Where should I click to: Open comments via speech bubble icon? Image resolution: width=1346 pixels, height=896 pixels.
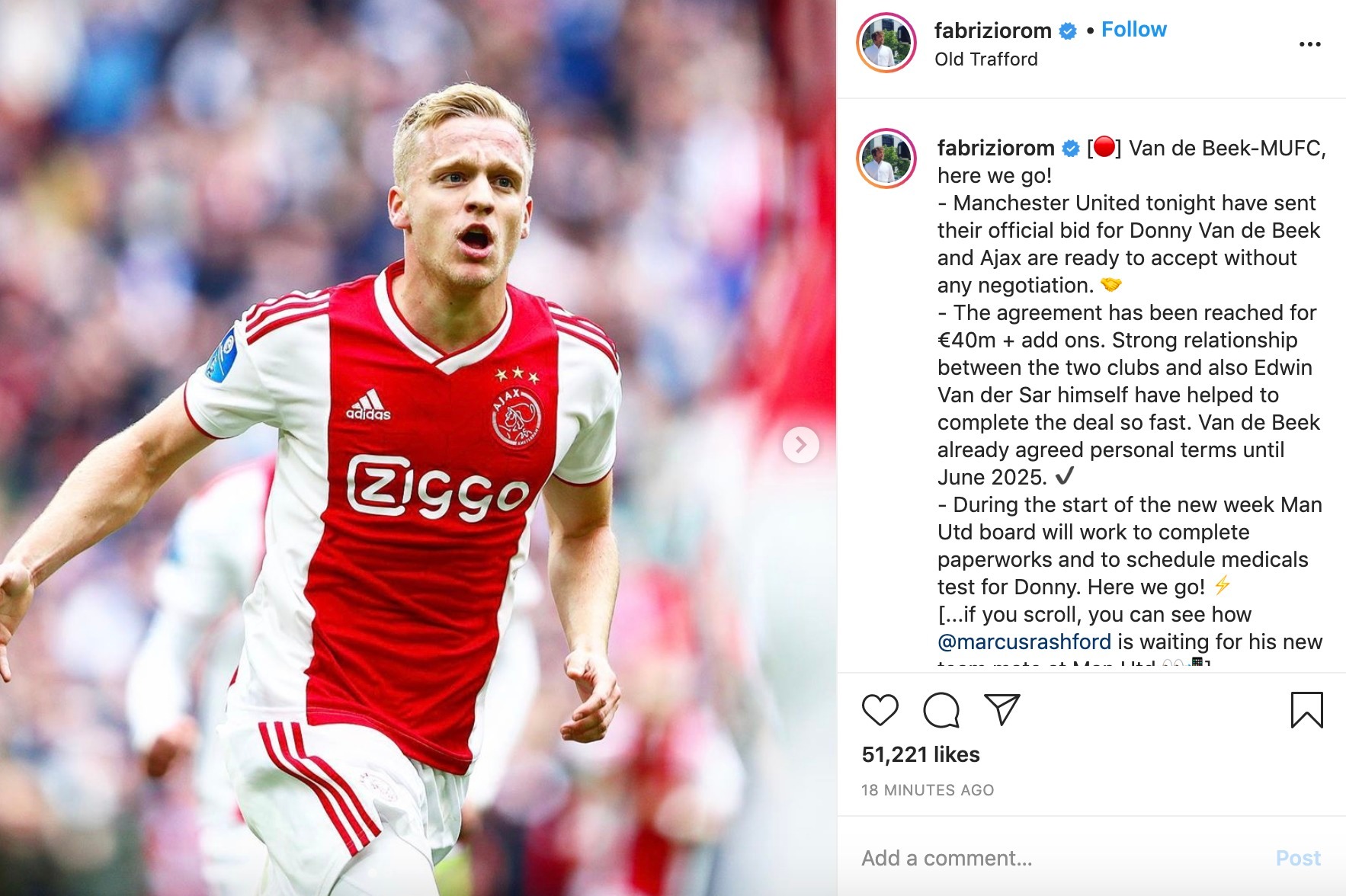[941, 710]
